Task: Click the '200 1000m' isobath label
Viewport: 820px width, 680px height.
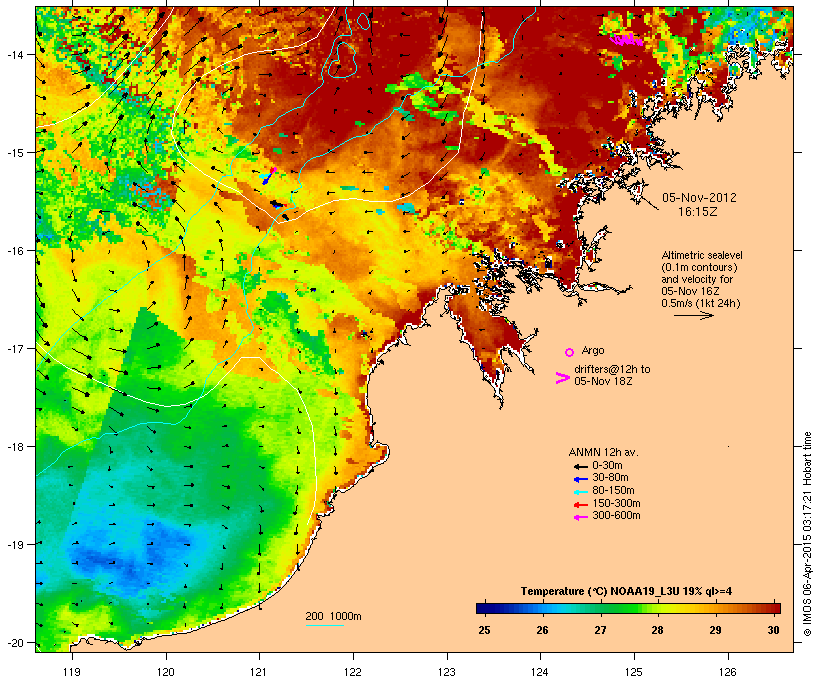Action: tap(333, 616)
